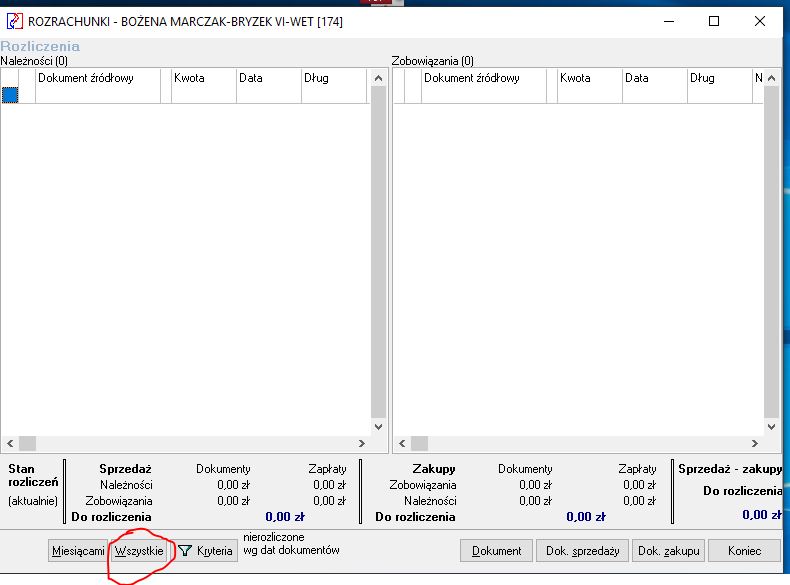The height and width of the screenshot is (585, 790).
Task: Select Dług column header in Zobowiązania table
Action: click(x=718, y=79)
